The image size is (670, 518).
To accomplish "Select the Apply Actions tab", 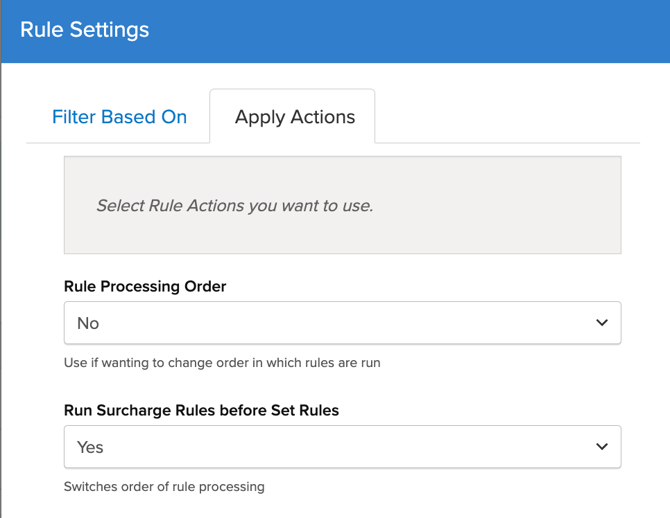I will [294, 117].
